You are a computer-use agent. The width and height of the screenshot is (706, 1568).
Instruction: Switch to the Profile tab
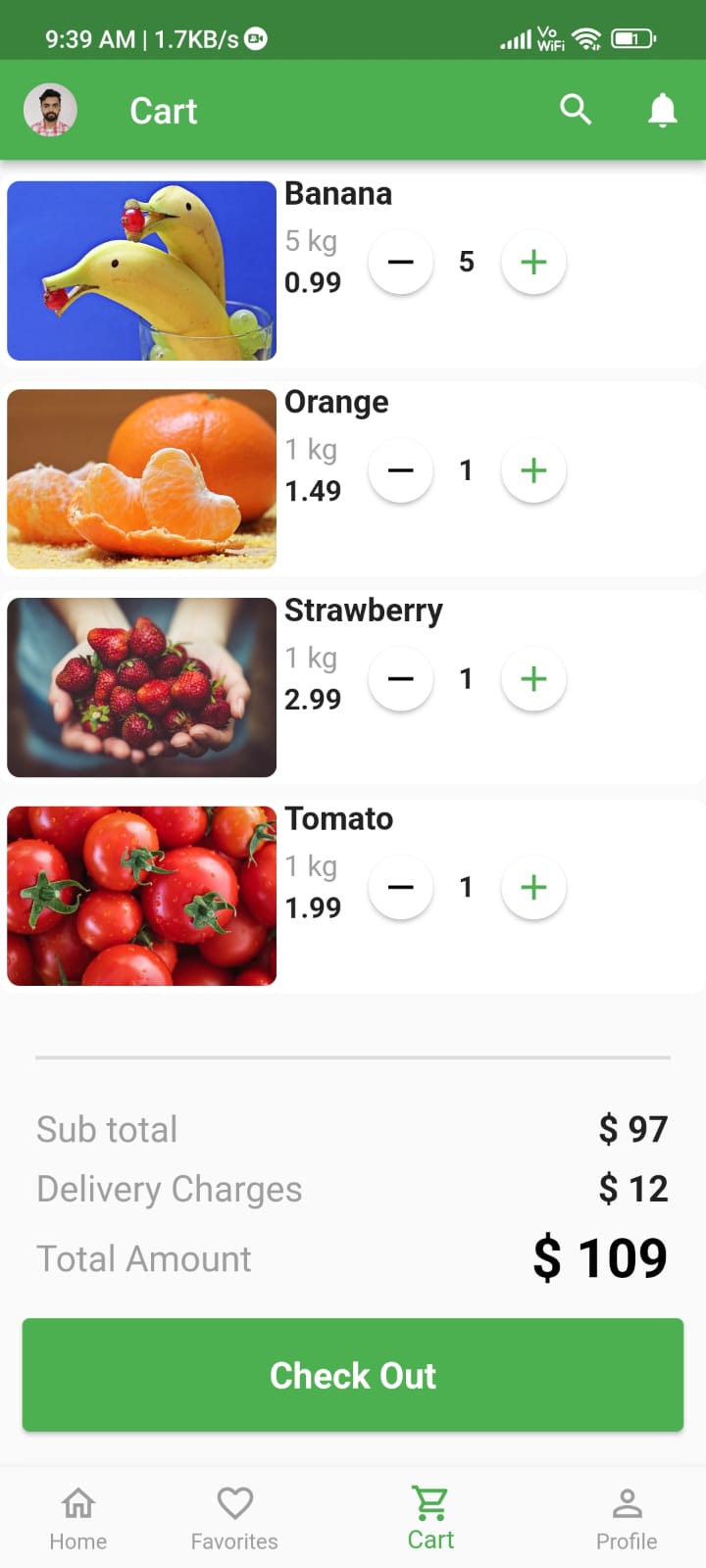627,1518
